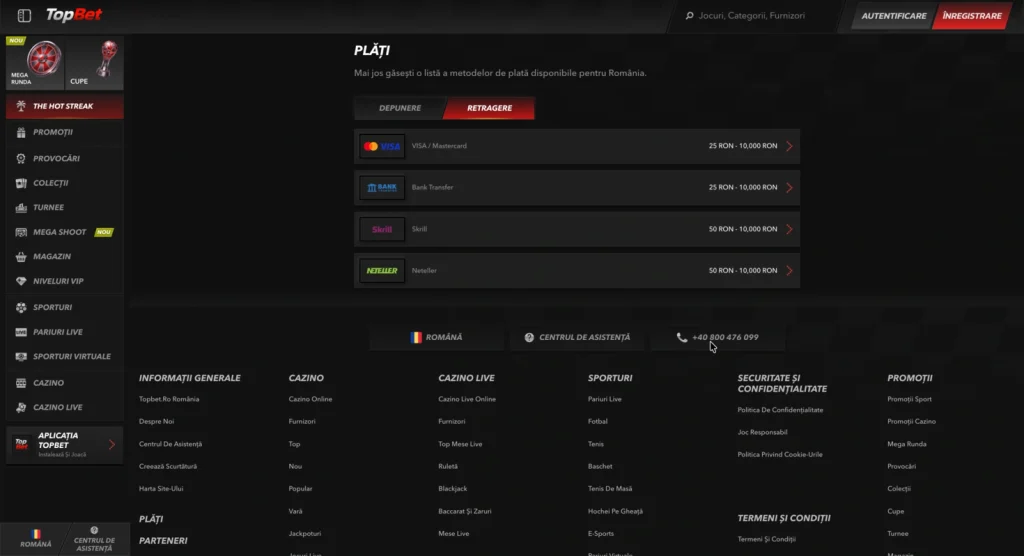The width and height of the screenshot is (1024, 556).
Task: Click the Neteller logo
Action: [382, 270]
